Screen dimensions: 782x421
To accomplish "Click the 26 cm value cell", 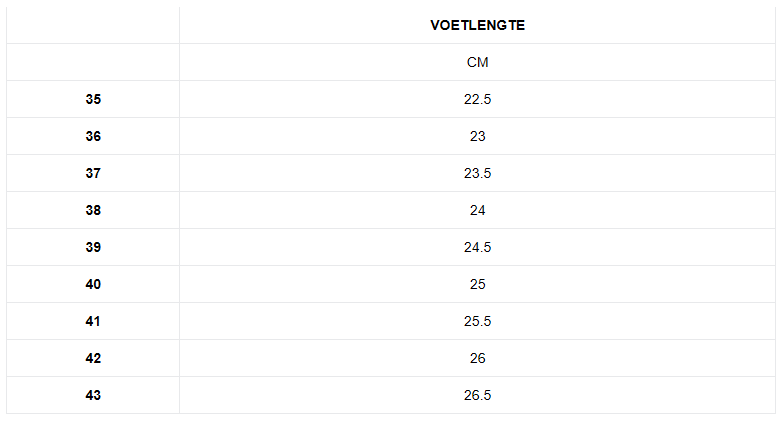I will point(477,358).
